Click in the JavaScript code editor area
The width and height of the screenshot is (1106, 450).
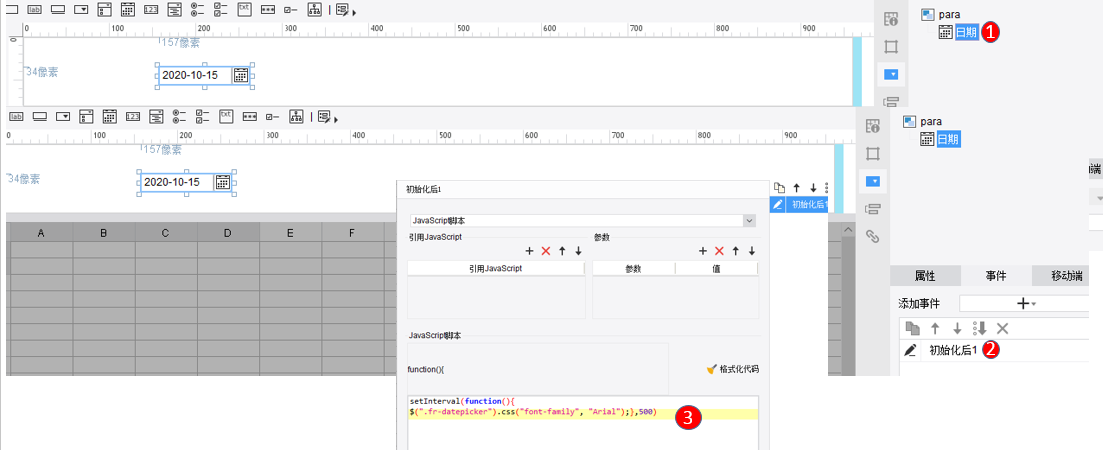pyautogui.click(x=583, y=422)
